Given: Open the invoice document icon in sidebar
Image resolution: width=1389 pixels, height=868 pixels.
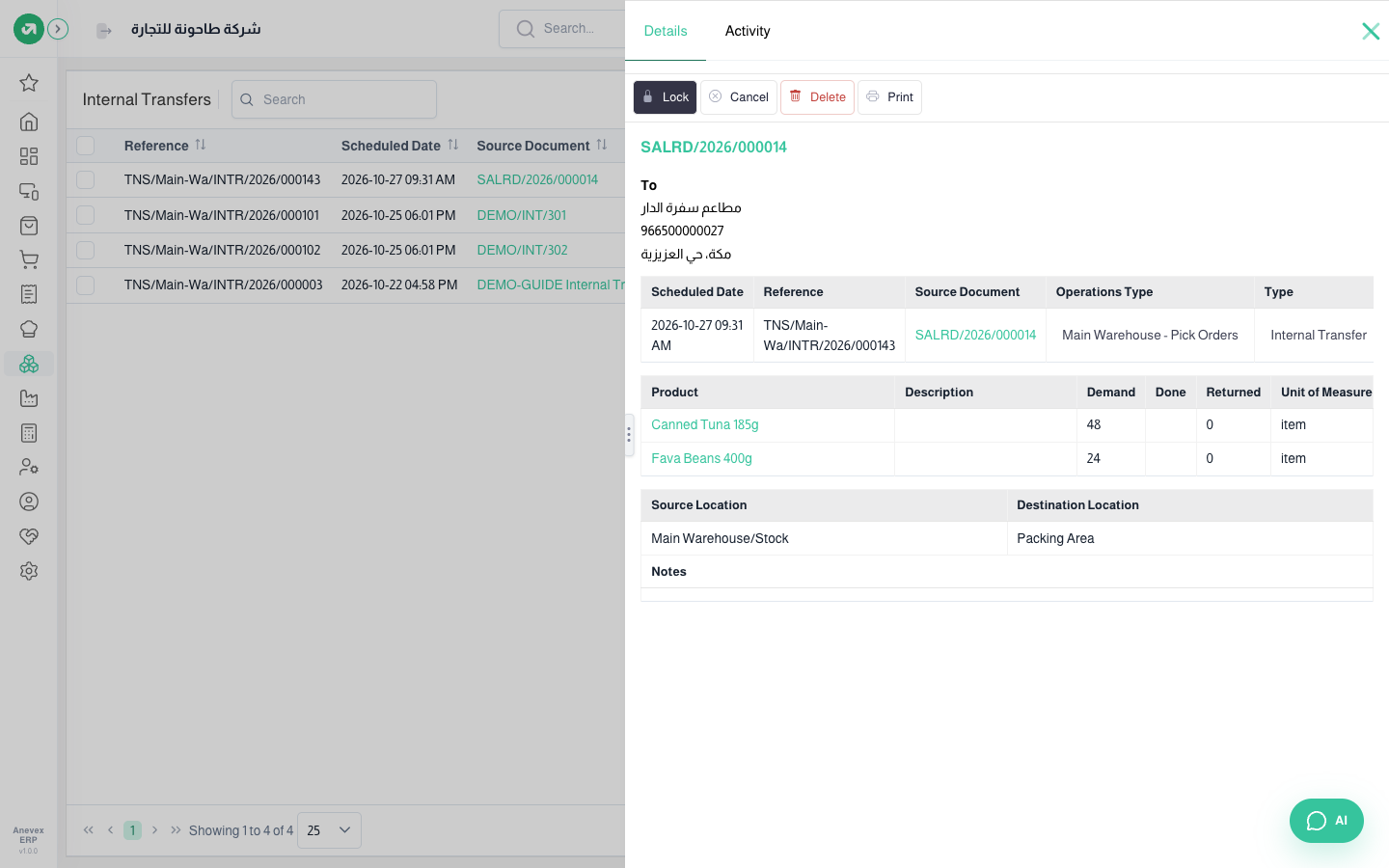Looking at the screenshot, I should [29, 294].
